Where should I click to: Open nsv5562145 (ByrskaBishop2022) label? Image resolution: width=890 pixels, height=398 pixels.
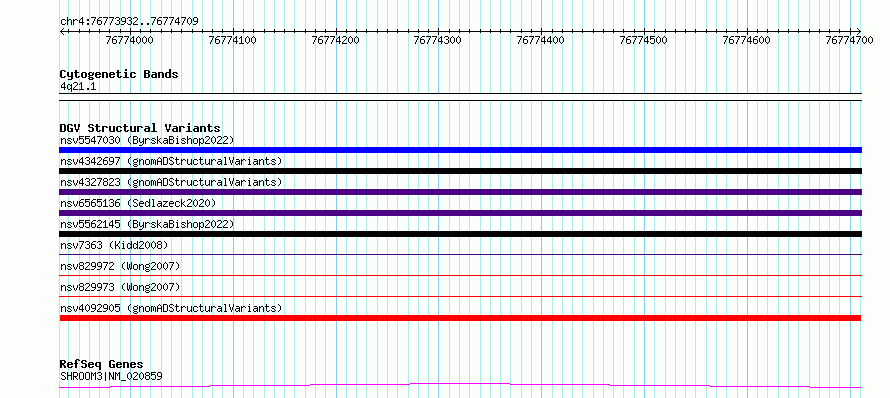pos(147,224)
